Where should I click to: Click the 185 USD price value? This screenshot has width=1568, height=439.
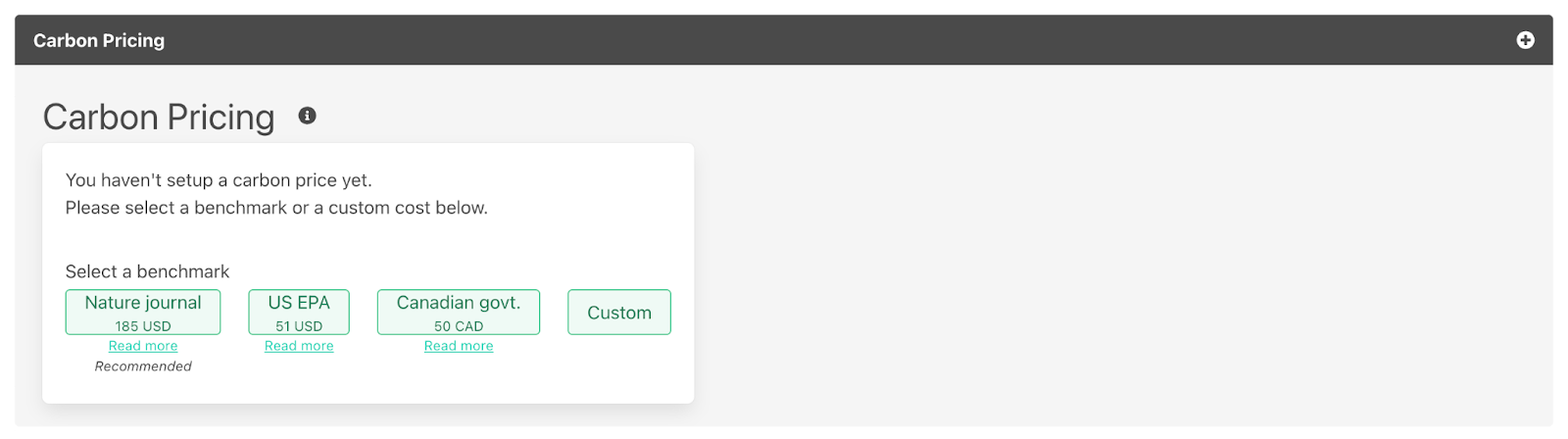pyautogui.click(x=143, y=326)
